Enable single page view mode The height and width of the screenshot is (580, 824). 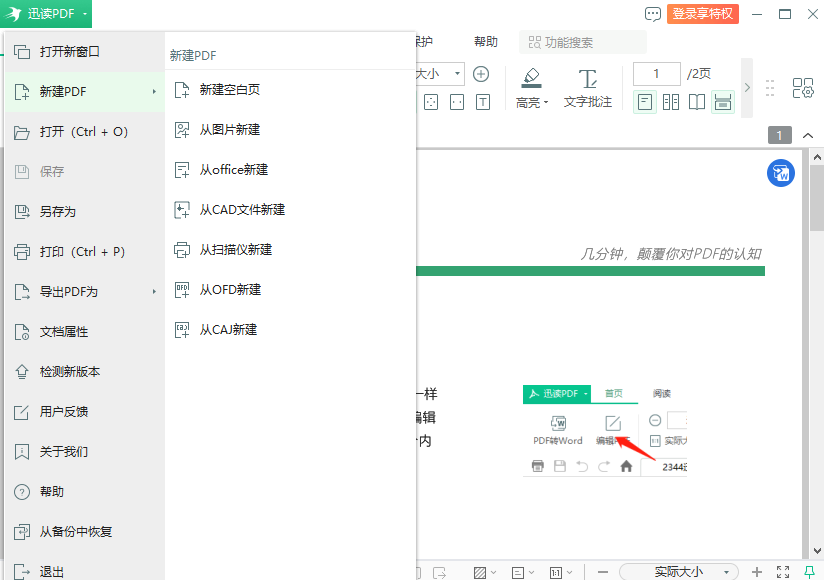[644, 102]
